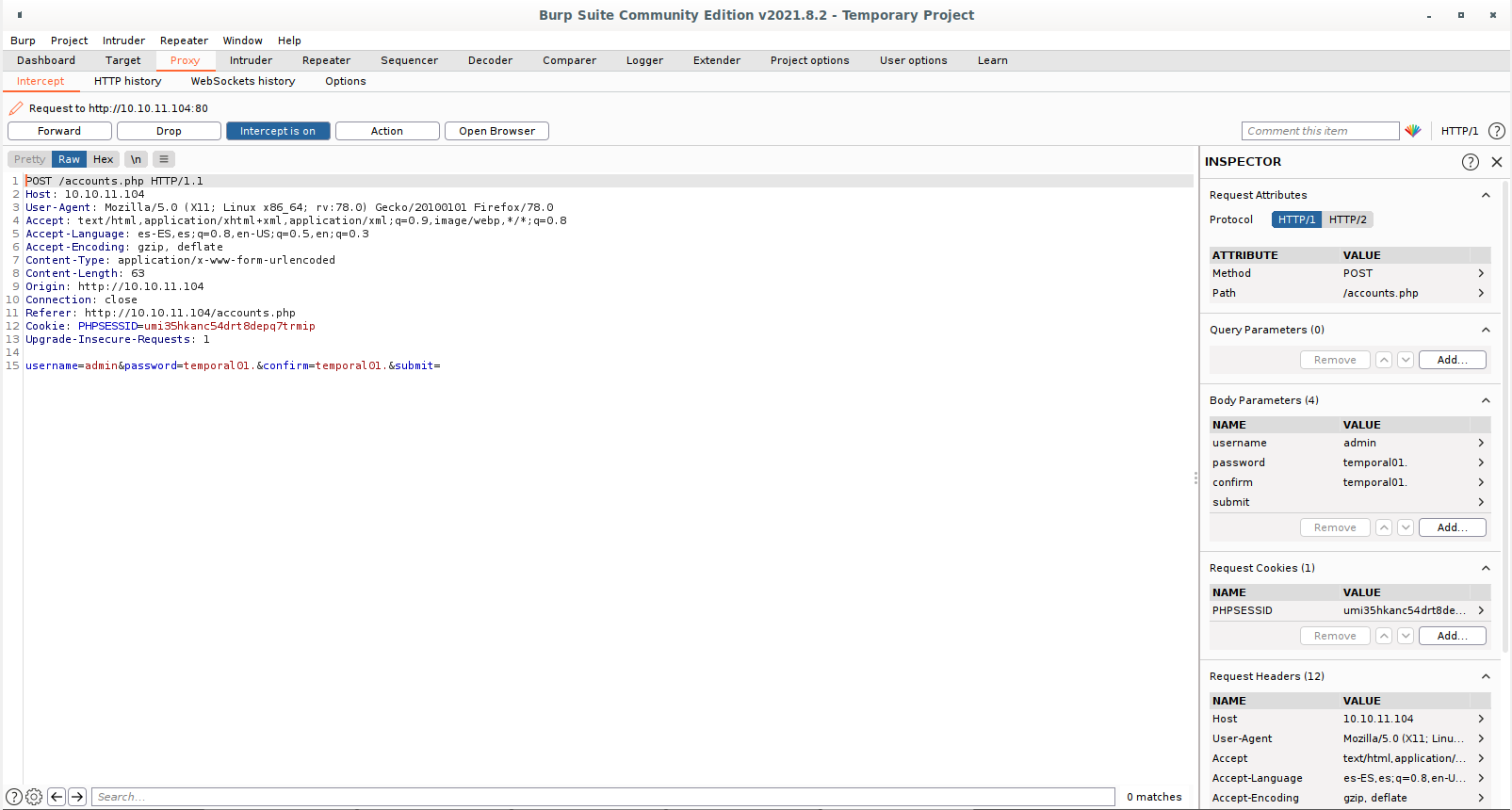Toggle non-printable characters \n button
1512x810 pixels.
click(x=136, y=159)
